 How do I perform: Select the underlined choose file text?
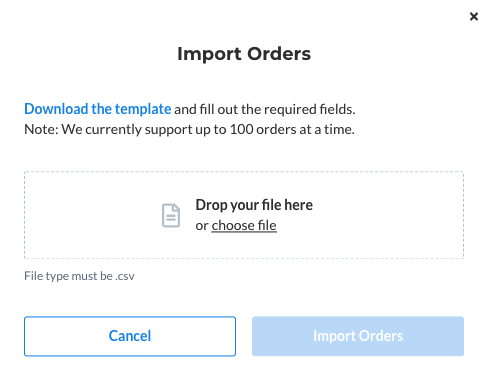244,226
